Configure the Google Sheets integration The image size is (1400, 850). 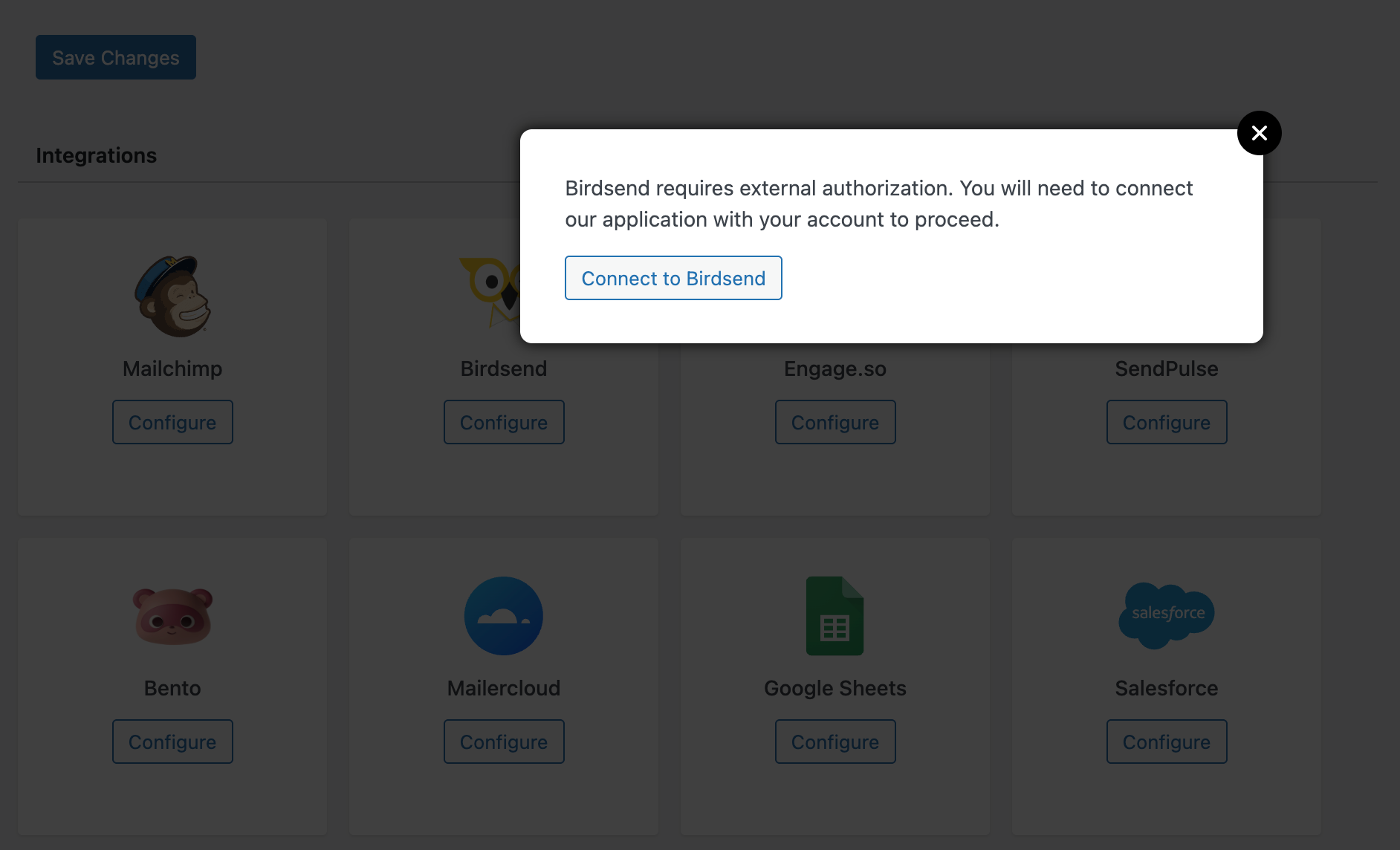click(x=835, y=742)
